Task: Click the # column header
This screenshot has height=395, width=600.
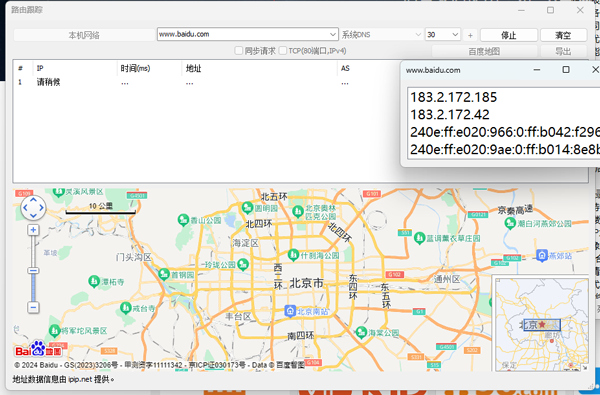Action: point(23,68)
